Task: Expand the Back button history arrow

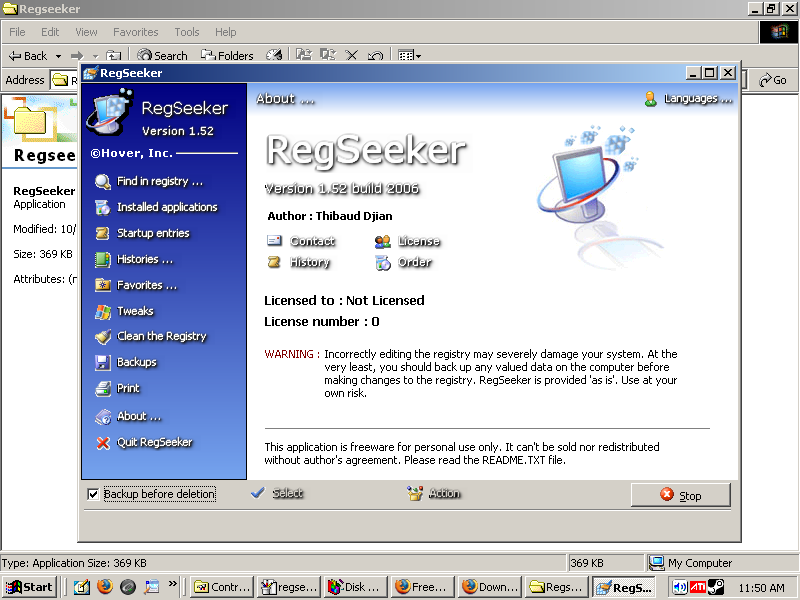Action: point(58,56)
